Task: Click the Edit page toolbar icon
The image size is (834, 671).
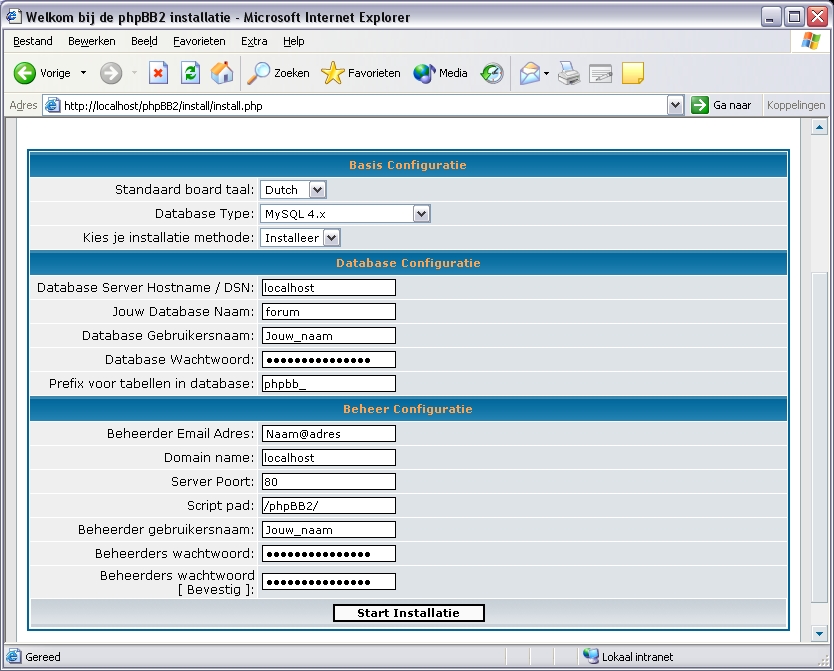Action: click(x=601, y=73)
